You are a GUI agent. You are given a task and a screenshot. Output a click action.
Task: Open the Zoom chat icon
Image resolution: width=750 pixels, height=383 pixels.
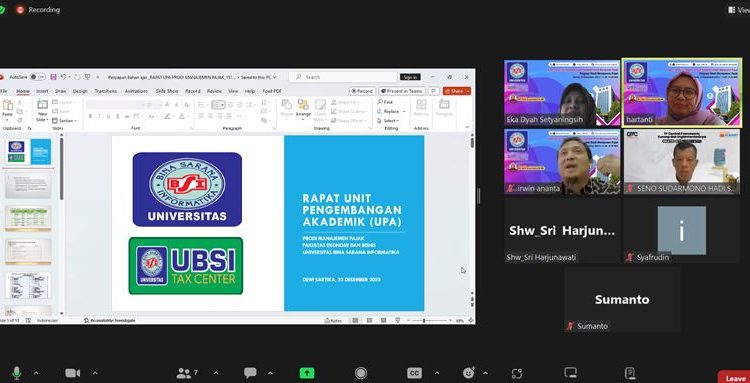tap(250, 373)
